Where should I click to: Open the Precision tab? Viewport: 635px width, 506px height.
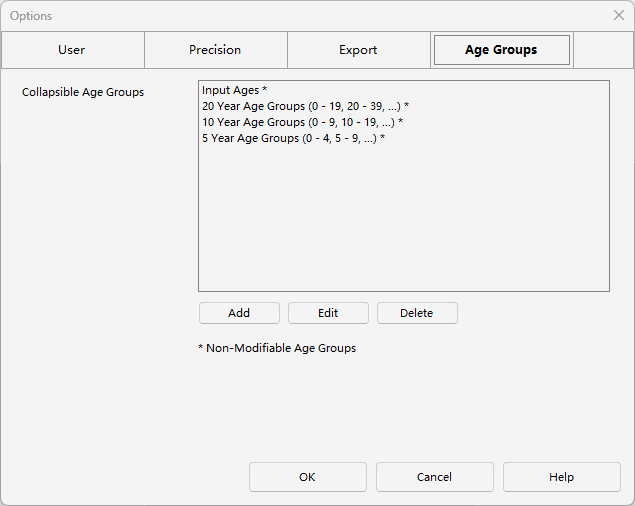pos(216,50)
